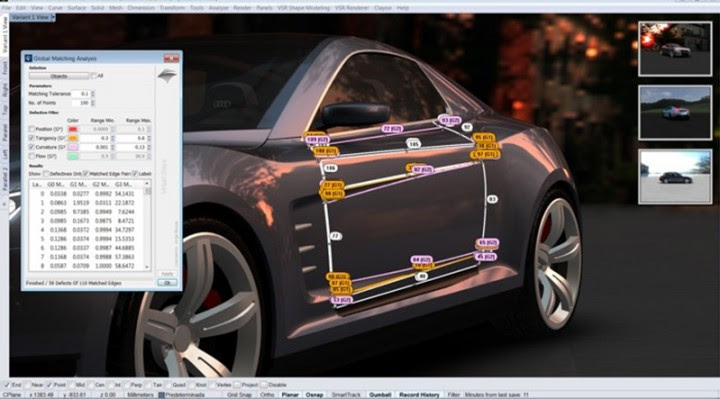Click the defect label 185 on door
Viewport: 720px width, 399px height.
point(414,144)
